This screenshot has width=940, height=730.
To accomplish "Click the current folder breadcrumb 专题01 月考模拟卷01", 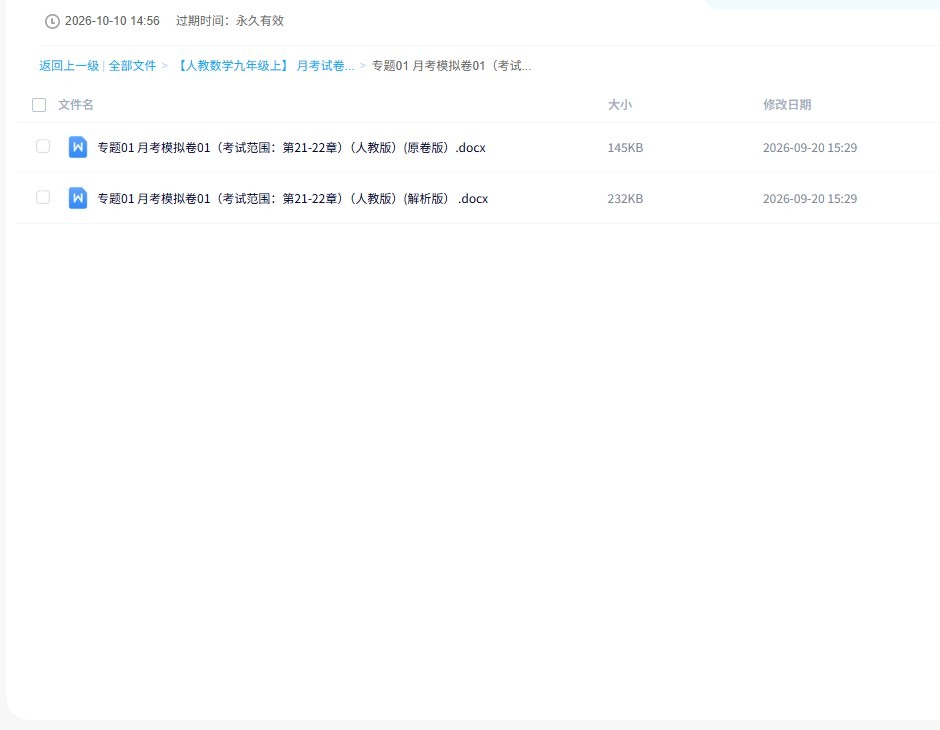I will click(451, 65).
